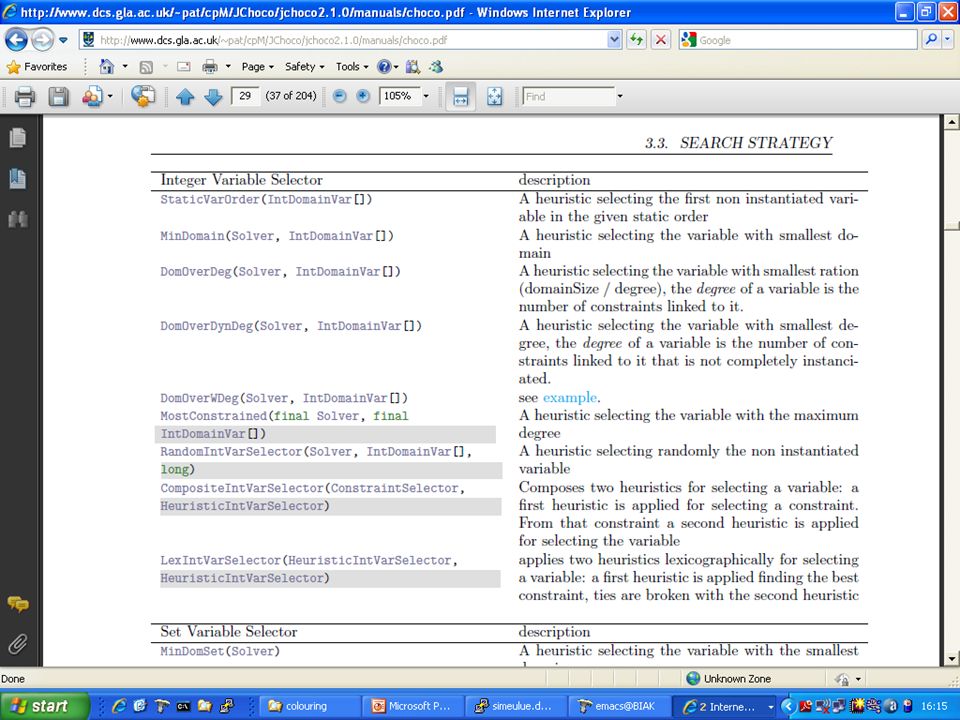Open the Comments panel speech bubbles icon
960x720 pixels.
tap(18, 605)
